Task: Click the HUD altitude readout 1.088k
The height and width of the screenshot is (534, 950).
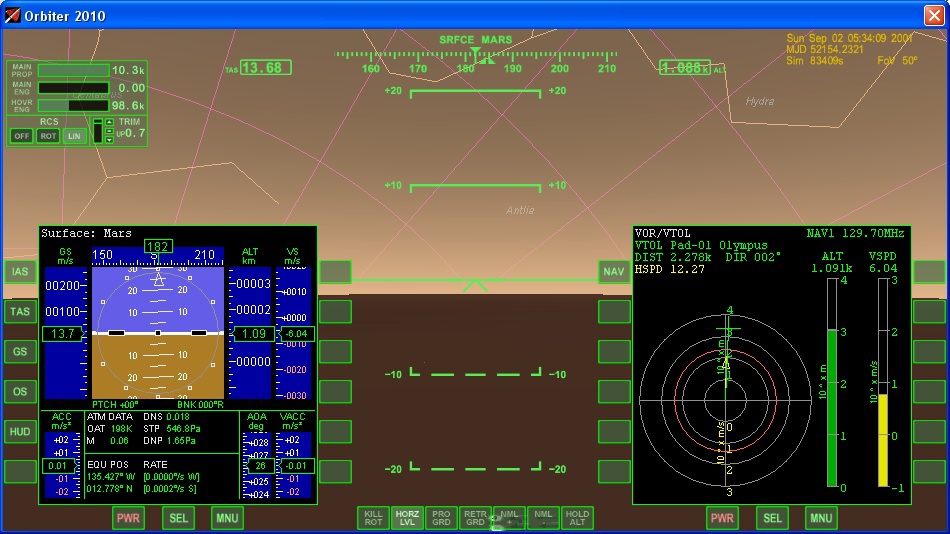Action: coord(685,68)
